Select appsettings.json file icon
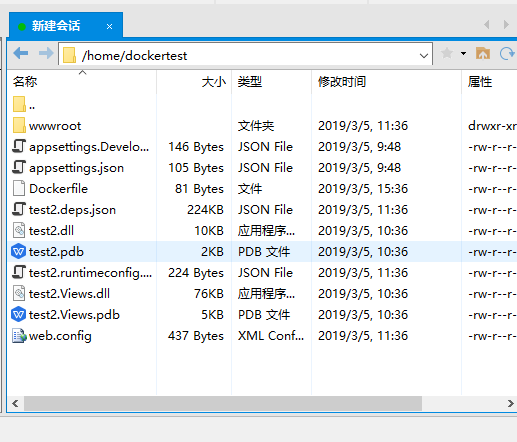The image size is (517, 442). click(19, 167)
